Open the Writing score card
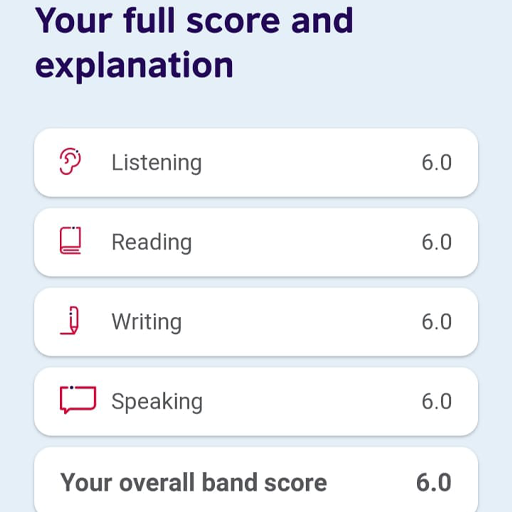The width and height of the screenshot is (512, 512). (256, 322)
